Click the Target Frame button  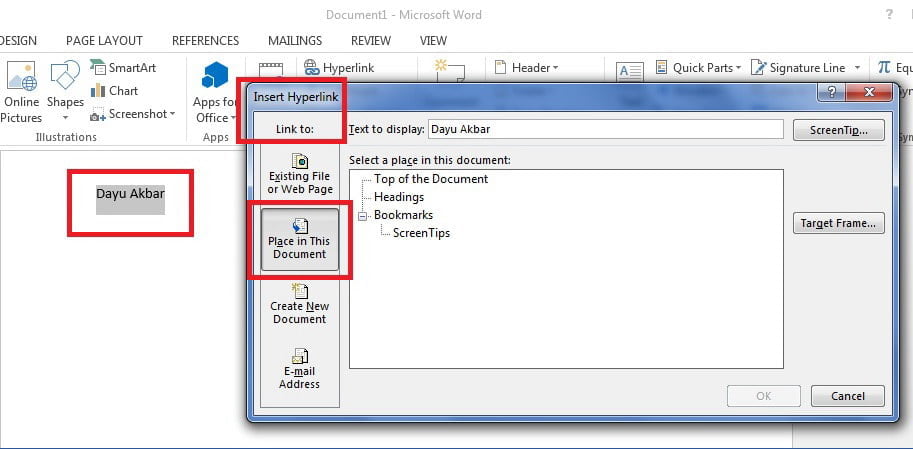coord(838,223)
